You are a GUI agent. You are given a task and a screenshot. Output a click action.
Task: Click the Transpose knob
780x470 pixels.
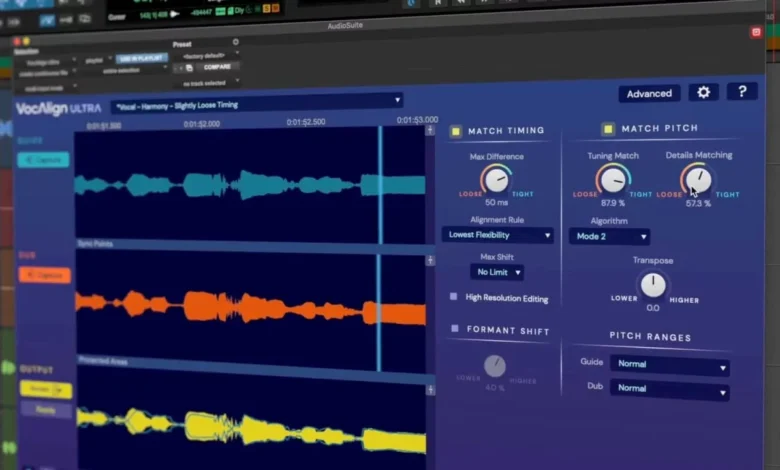pyautogui.click(x=653, y=284)
